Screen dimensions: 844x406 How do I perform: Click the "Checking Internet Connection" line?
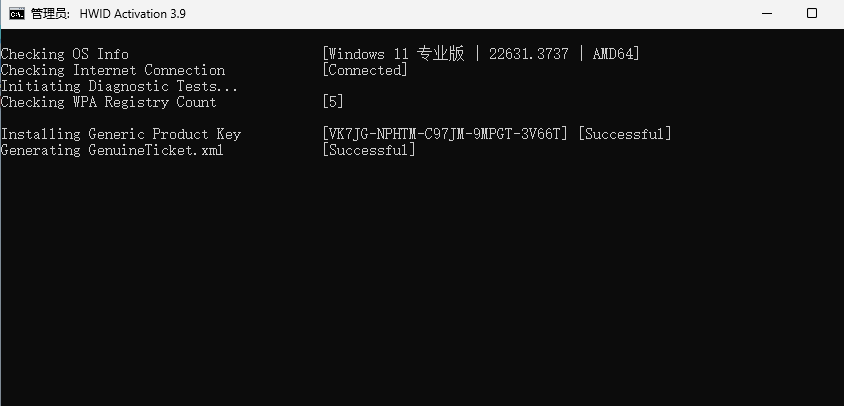click(113, 70)
